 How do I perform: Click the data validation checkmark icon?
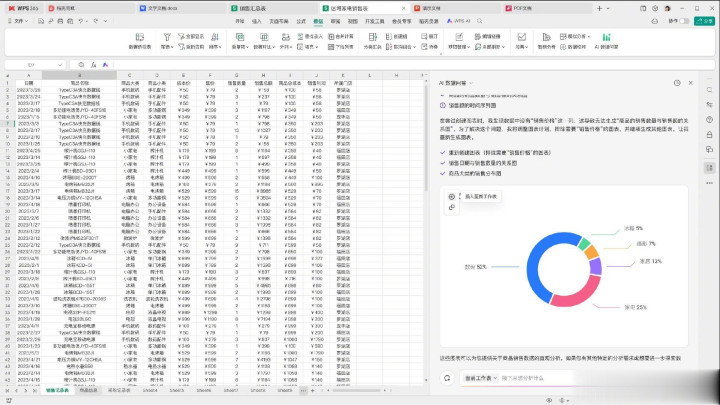(522, 37)
